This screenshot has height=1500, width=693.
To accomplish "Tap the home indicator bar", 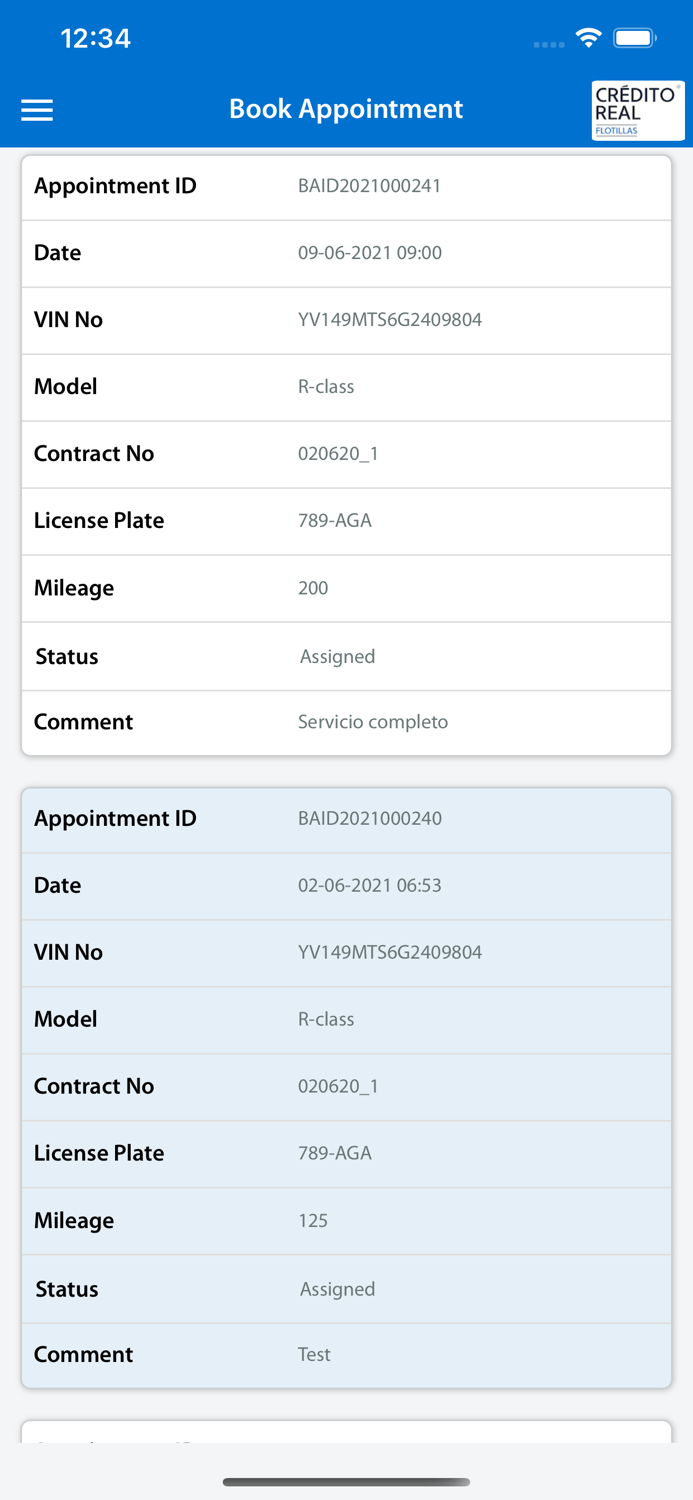I will [x=346, y=1482].
